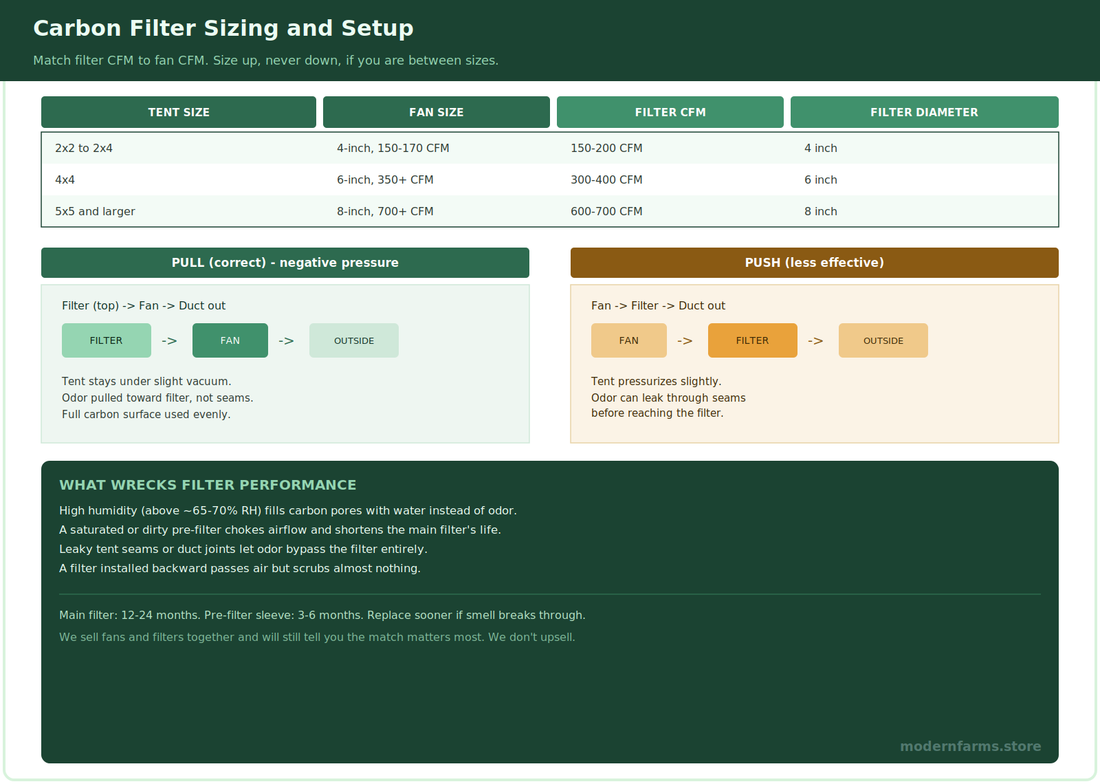Viewport: 1100px width, 784px height.
Task: Click the green OUTSIDE box in PULL diagram
Action: 354,340
